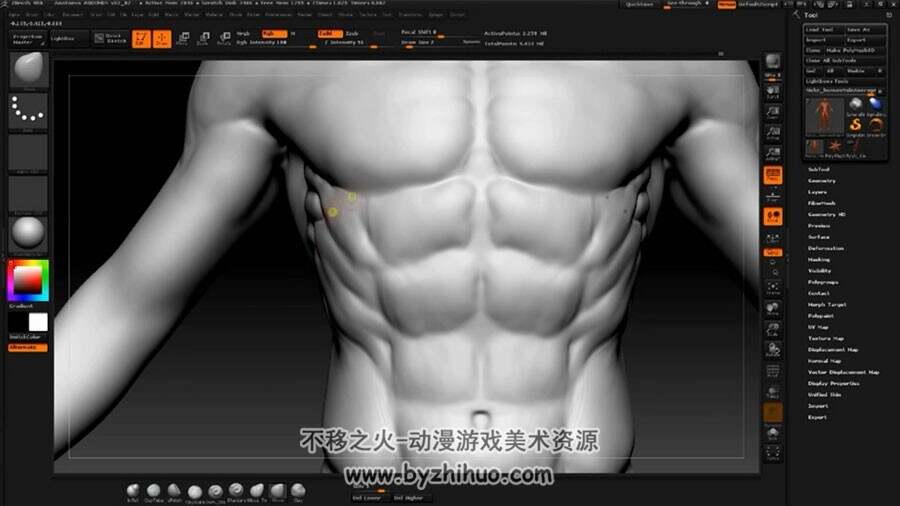
Task: Select the Standard brush
Action: pyautogui.click(x=236, y=491)
